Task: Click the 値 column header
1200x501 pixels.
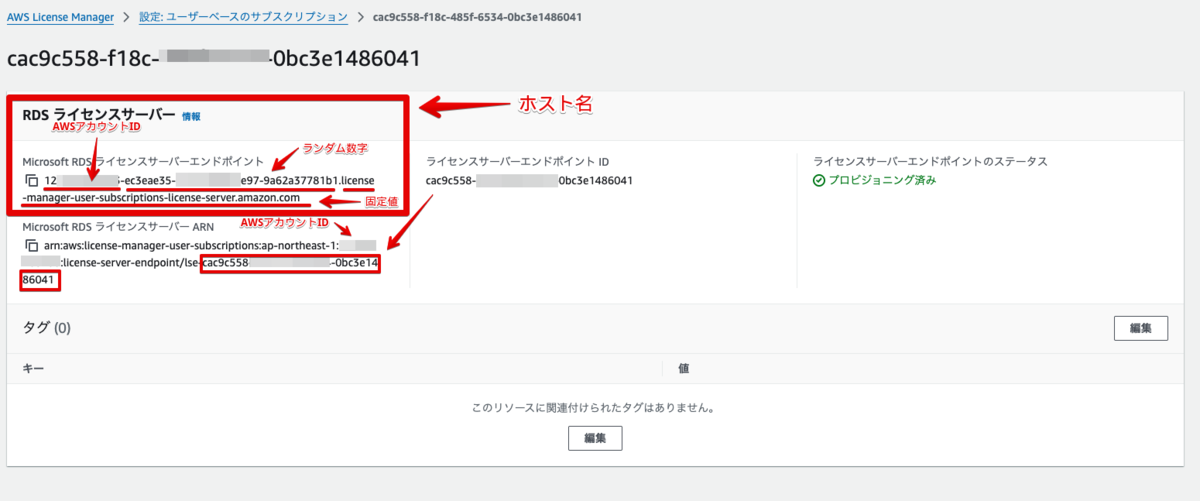Action: [684, 368]
